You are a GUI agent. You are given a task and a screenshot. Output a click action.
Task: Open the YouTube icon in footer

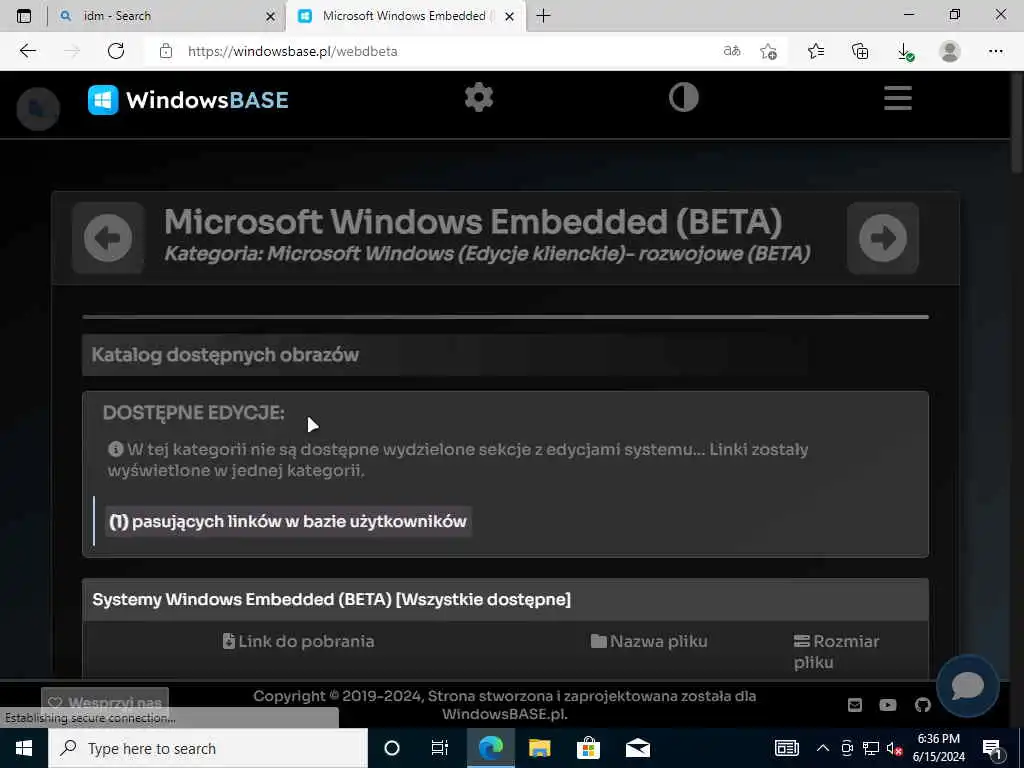click(888, 705)
